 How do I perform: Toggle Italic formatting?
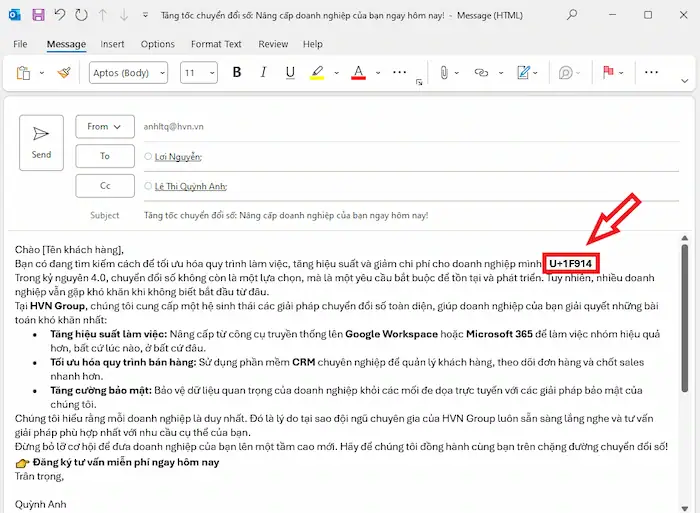263,73
